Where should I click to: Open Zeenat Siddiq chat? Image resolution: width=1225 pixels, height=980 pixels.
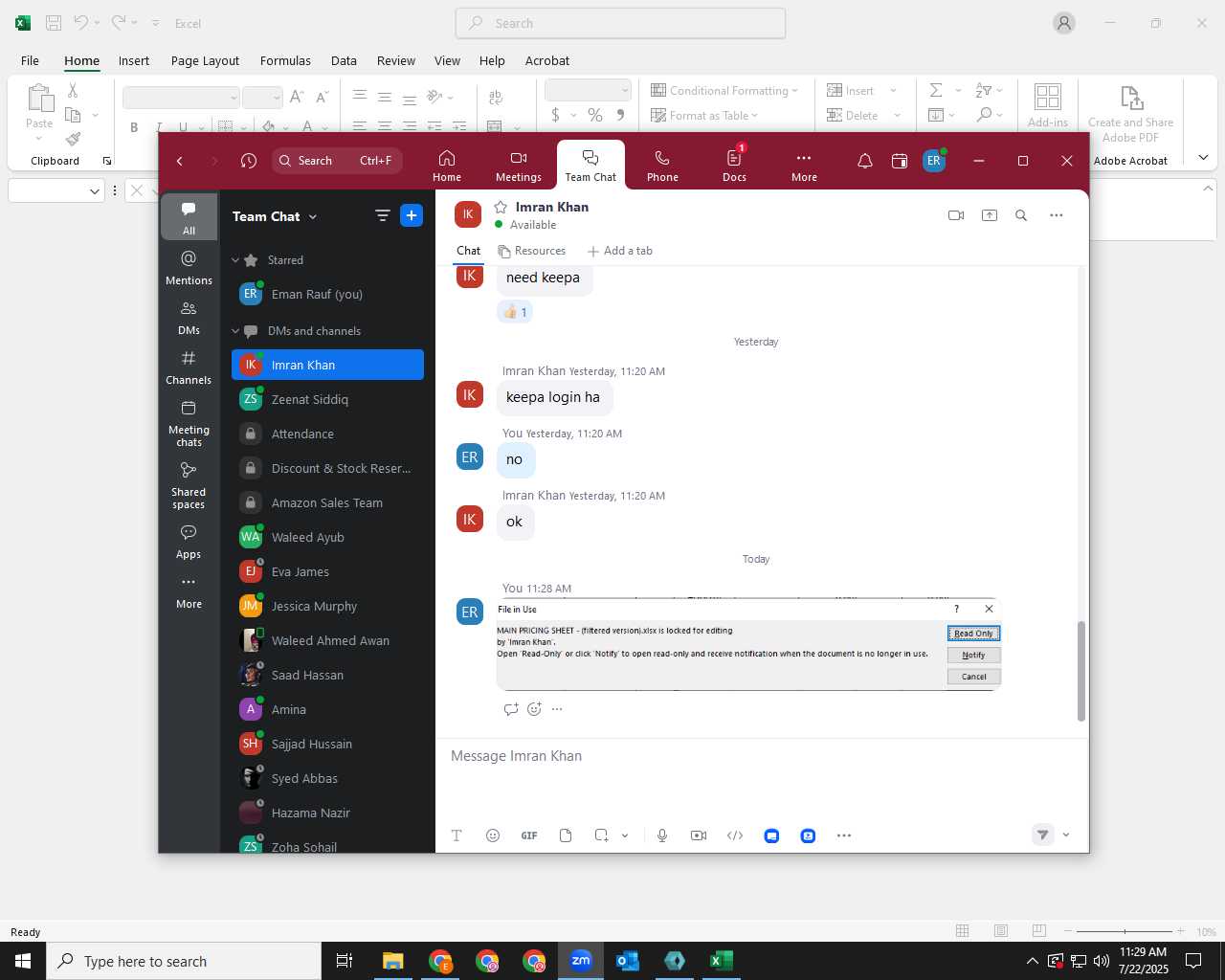point(327,399)
